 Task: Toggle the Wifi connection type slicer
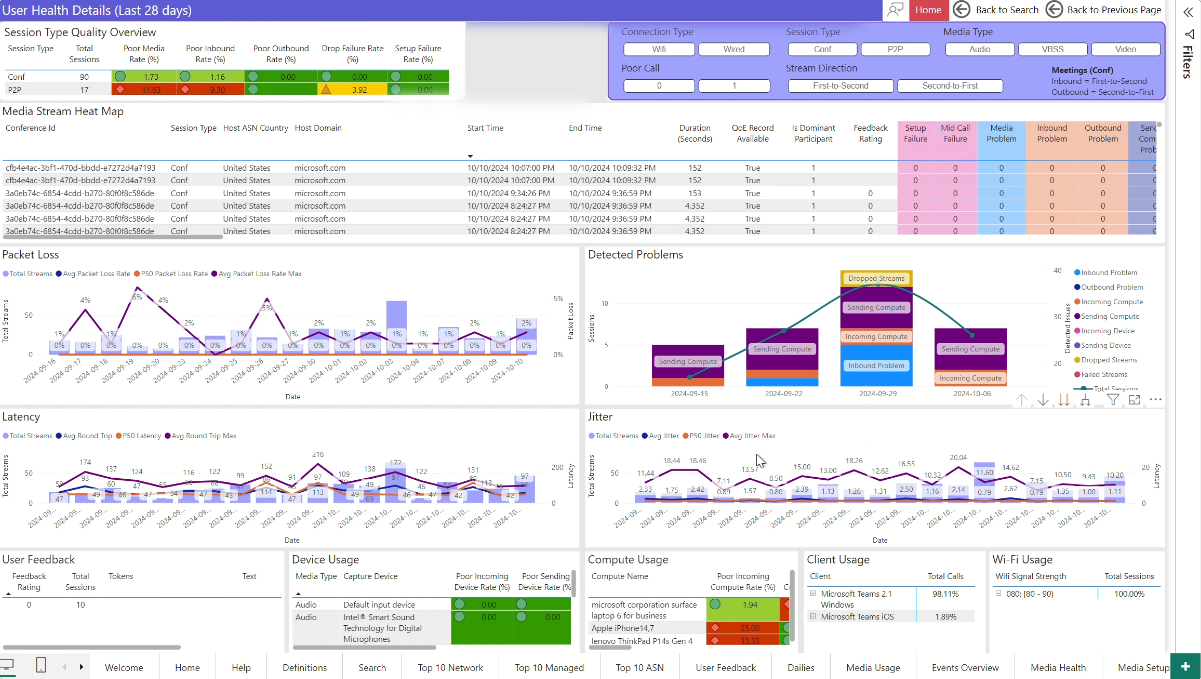click(658, 49)
